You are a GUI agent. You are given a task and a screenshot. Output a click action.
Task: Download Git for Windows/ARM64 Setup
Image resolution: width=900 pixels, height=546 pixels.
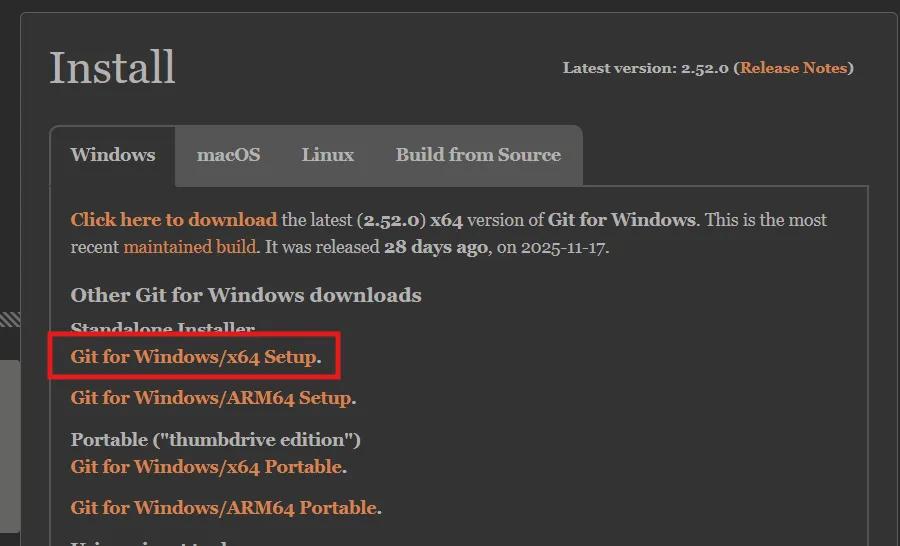[x=211, y=398]
